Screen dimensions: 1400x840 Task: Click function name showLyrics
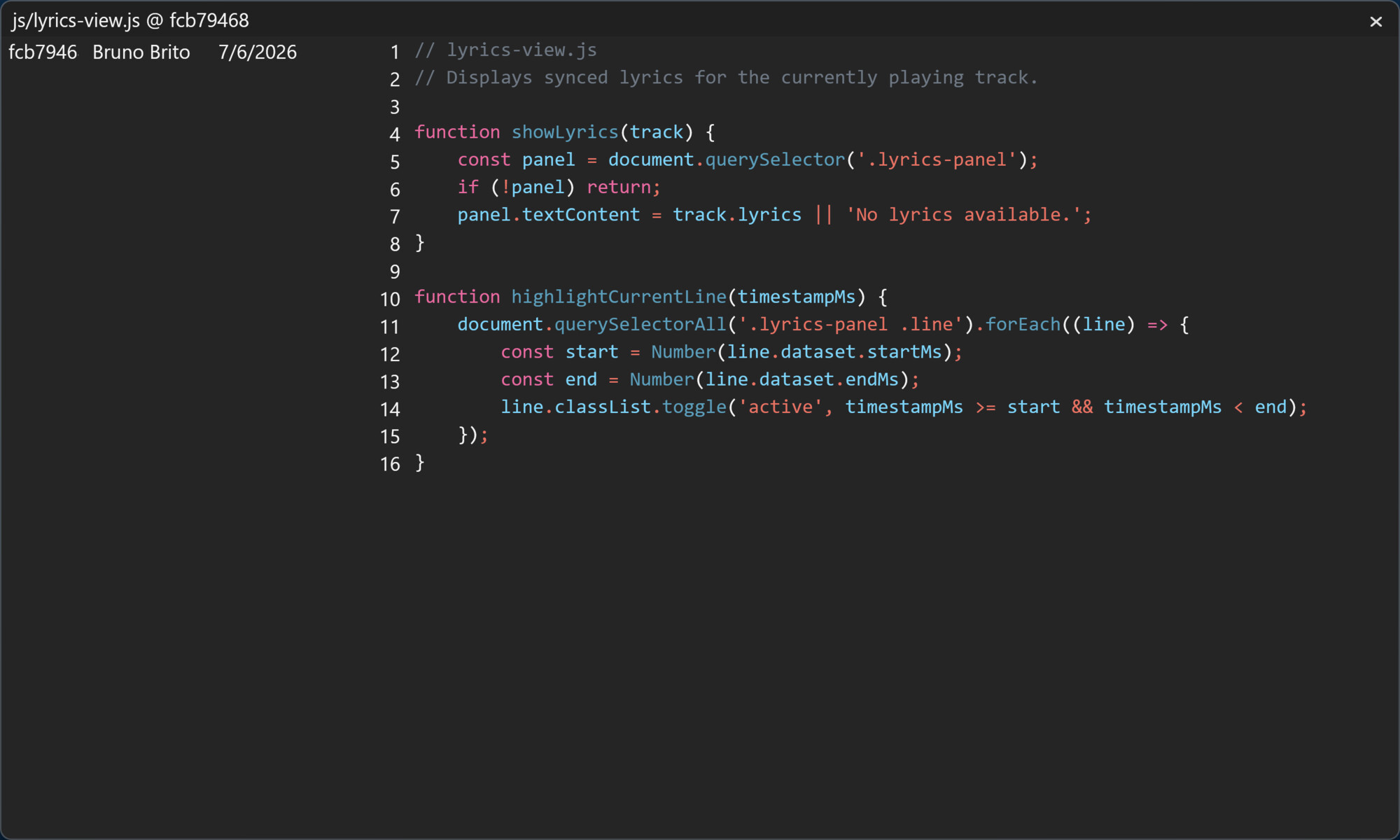click(565, 132)
